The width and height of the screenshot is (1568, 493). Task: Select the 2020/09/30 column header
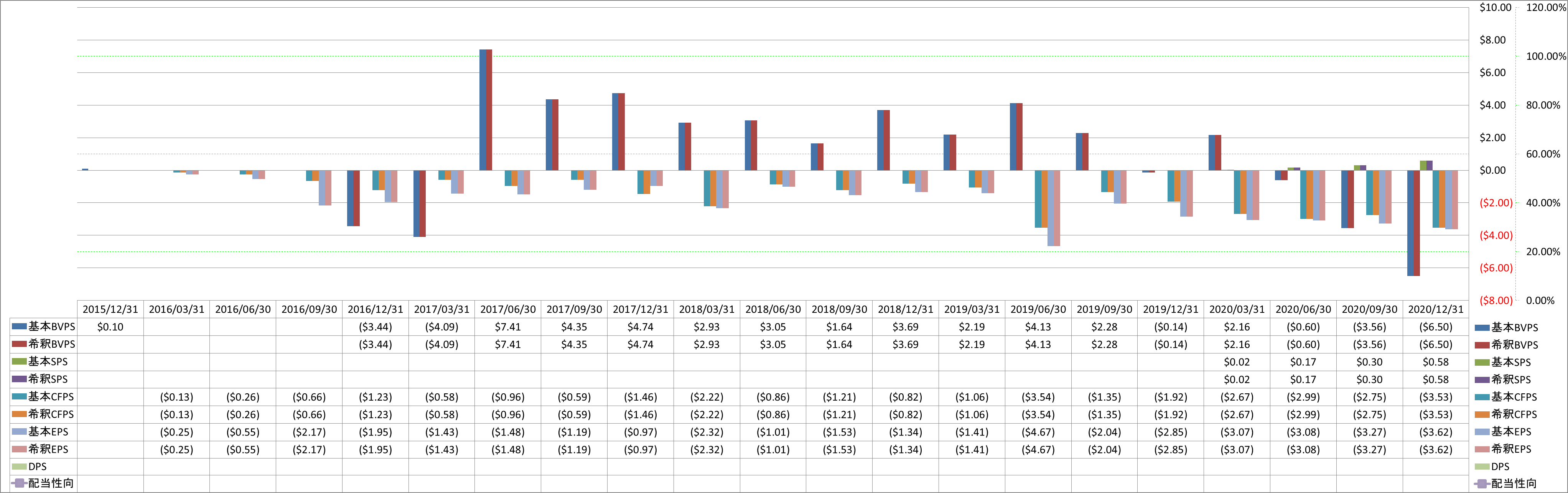pos(1370,309)
